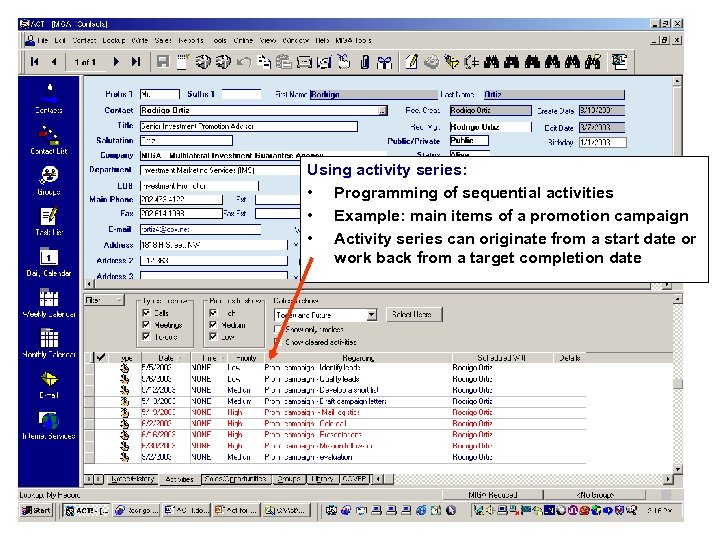Click into the Department input field

point(221,170)
